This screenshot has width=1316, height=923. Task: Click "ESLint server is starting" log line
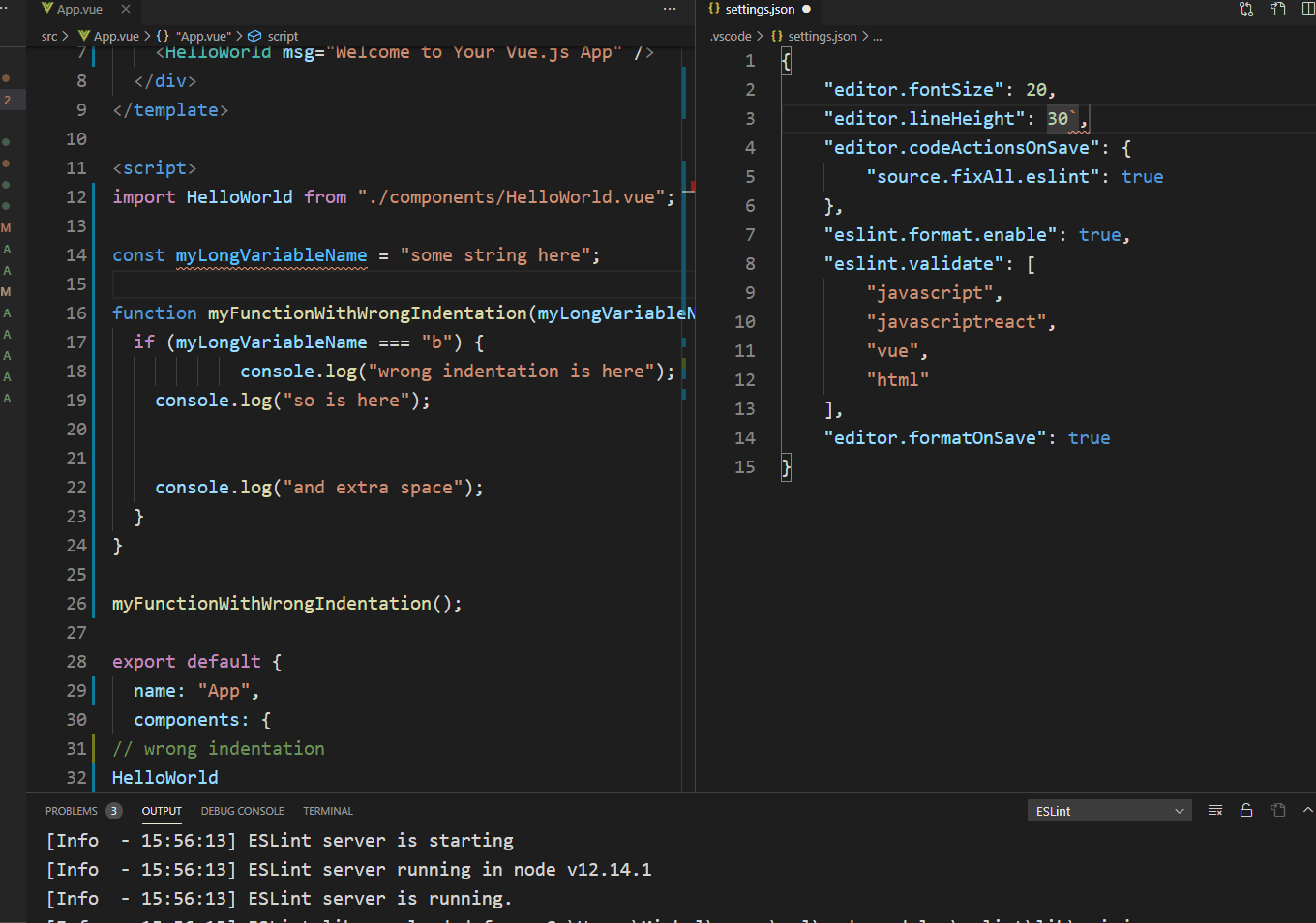point(280,841)
